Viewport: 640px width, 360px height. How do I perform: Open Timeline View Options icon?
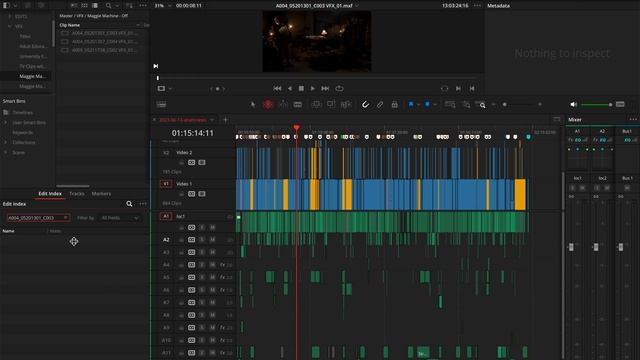pyautogui.click(x=162, y=104)
